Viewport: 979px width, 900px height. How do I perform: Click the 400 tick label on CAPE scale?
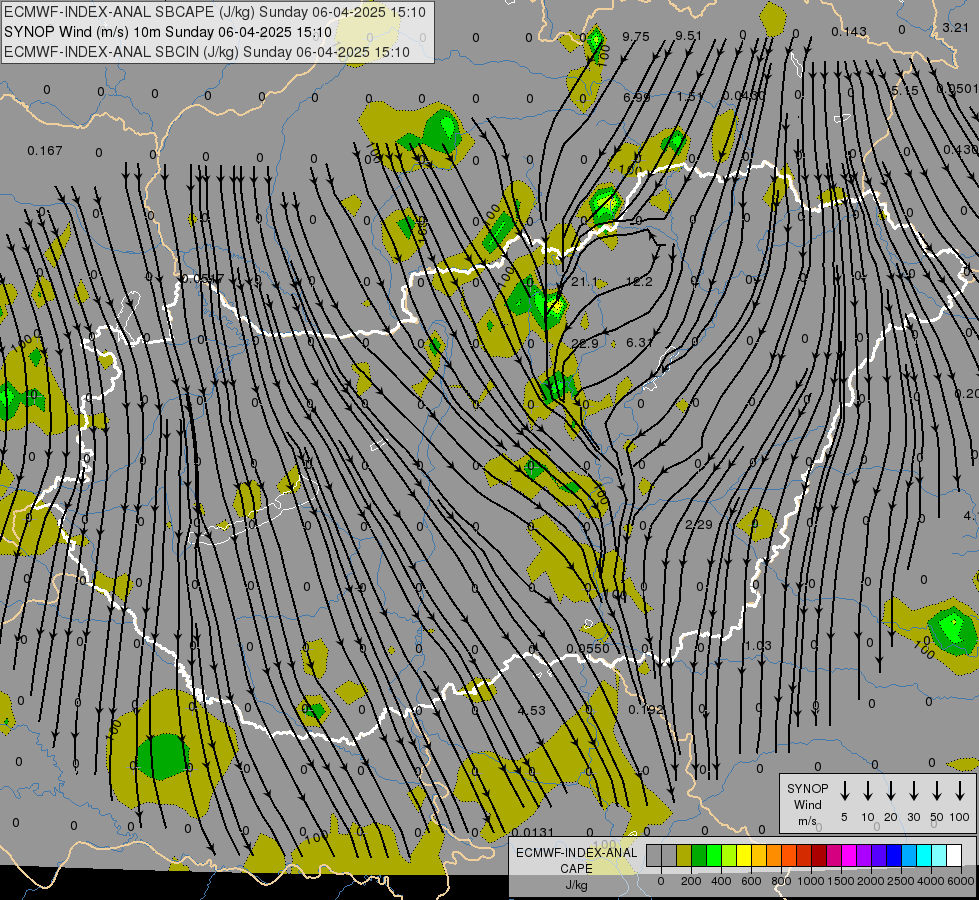[721, 881]
